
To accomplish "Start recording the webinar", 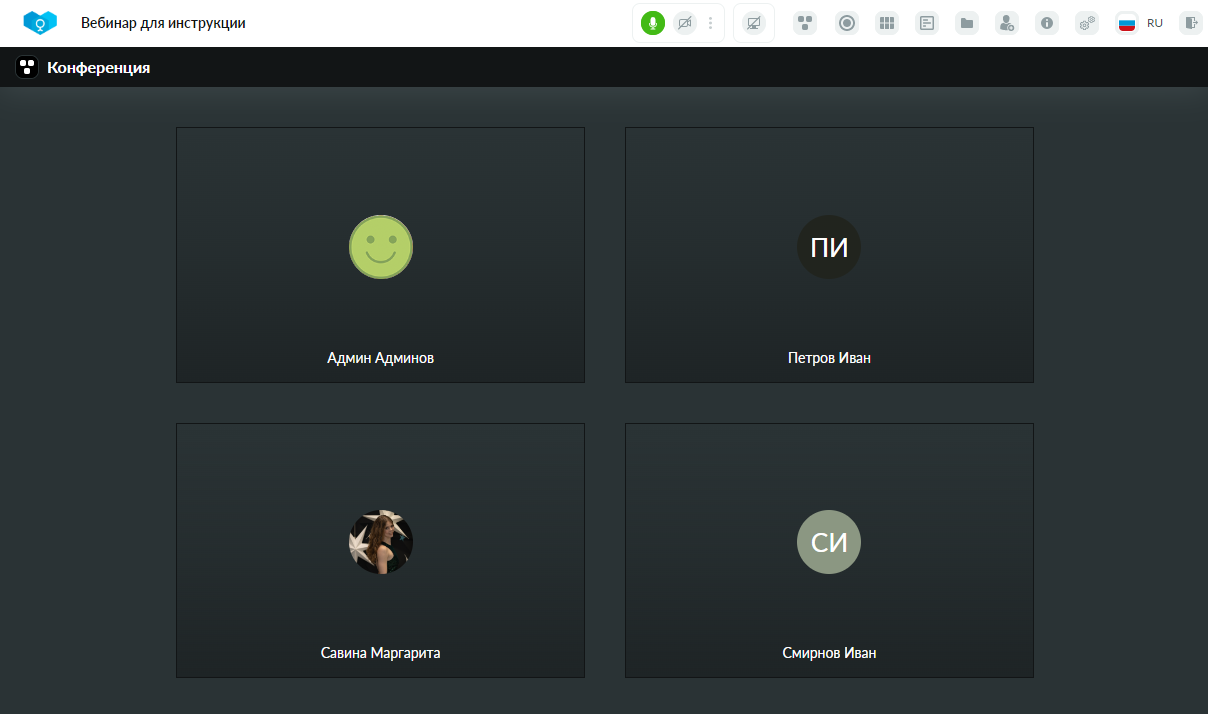I will click(847, 23).
